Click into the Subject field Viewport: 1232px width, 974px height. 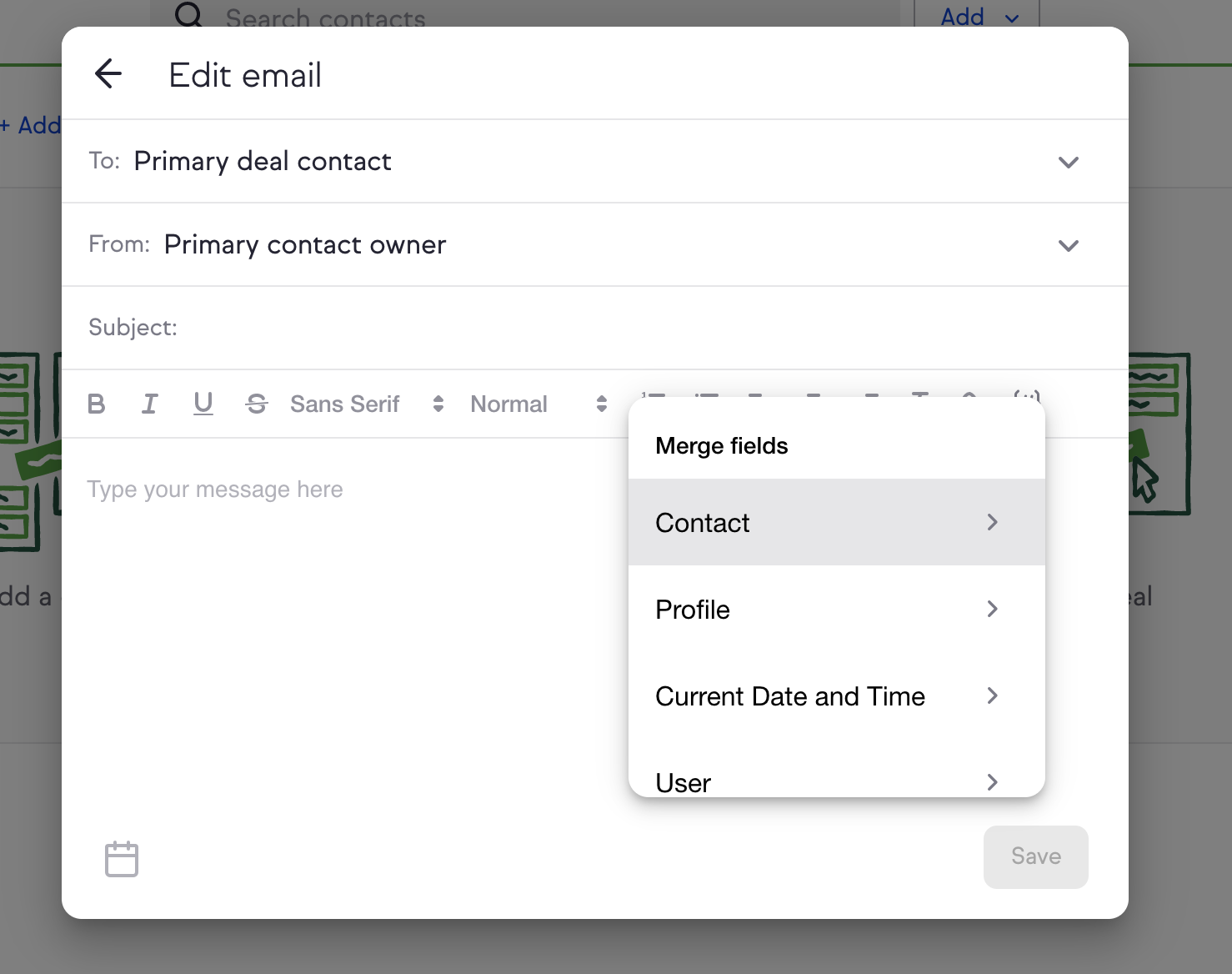click(x=595, y=328)
